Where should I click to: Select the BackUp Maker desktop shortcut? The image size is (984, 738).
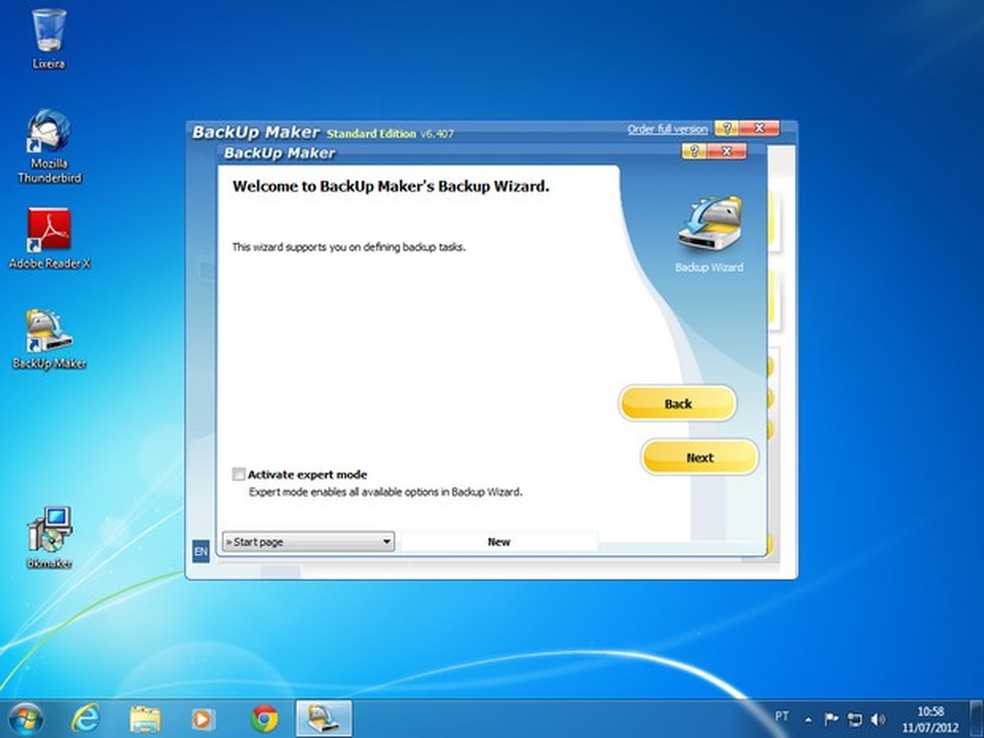point(49,333)
